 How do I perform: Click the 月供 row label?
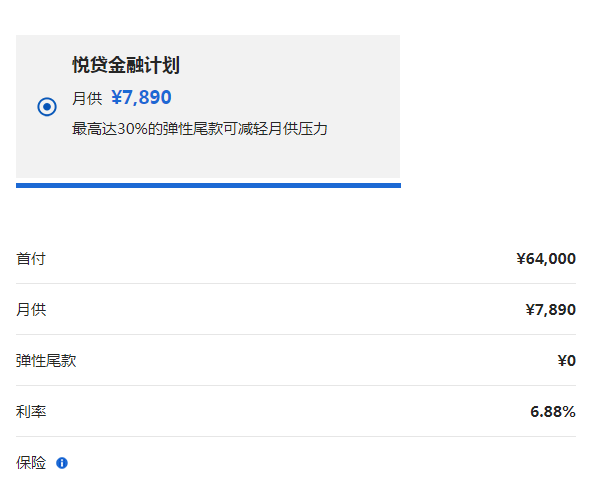point(31,309)
